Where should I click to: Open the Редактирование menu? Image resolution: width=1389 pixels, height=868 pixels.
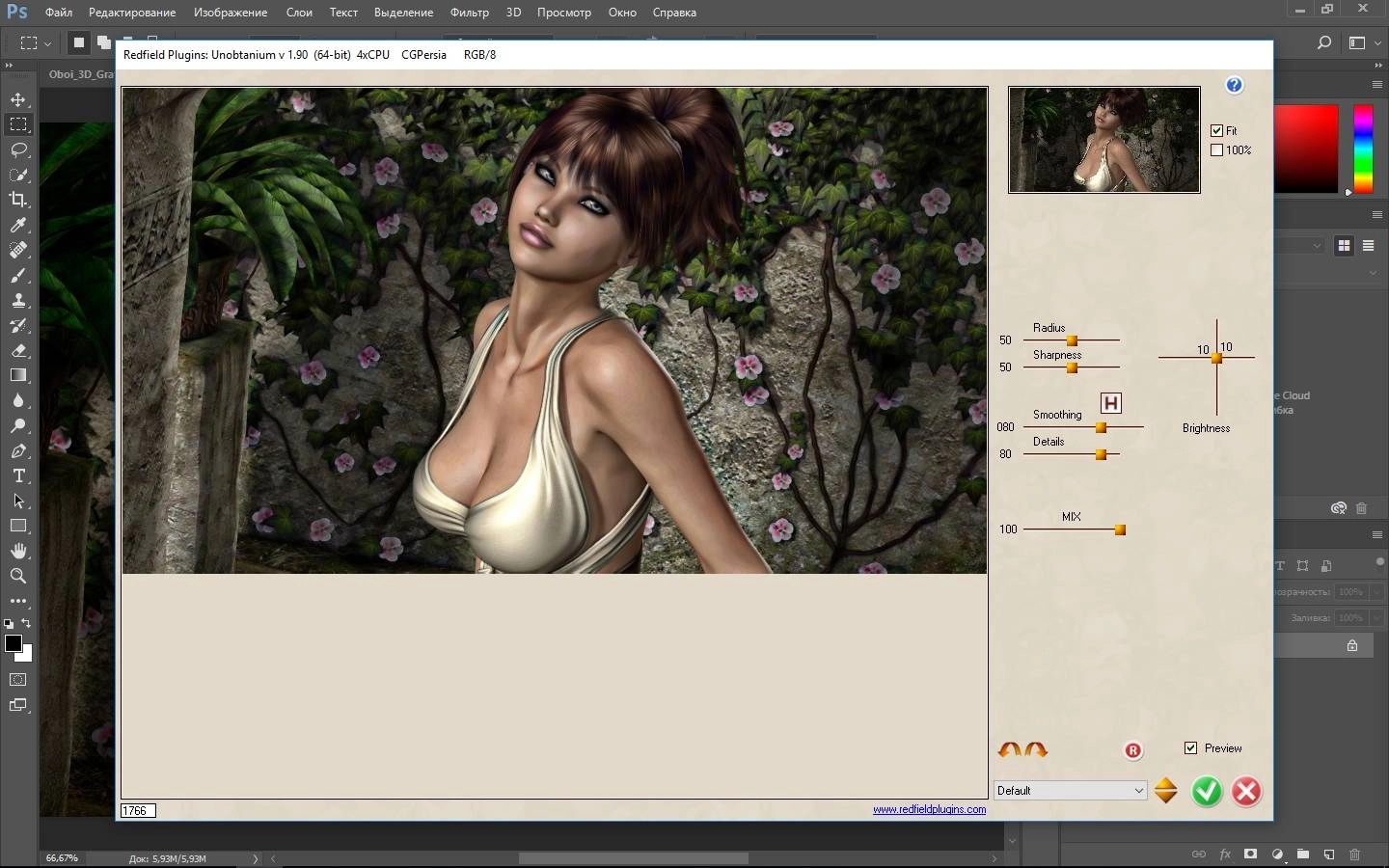click(132, 13)
